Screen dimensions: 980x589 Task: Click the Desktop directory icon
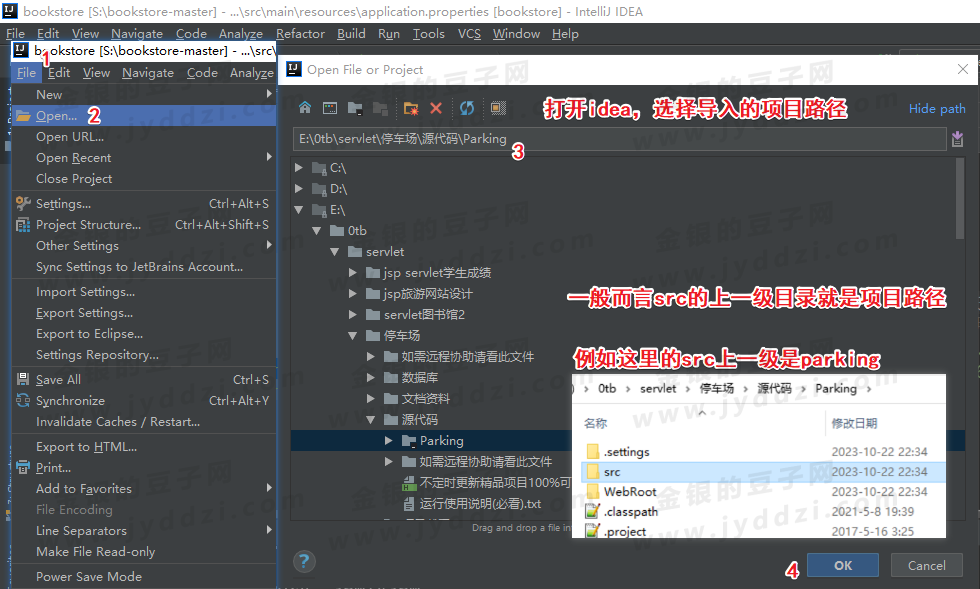coord(330,108)
